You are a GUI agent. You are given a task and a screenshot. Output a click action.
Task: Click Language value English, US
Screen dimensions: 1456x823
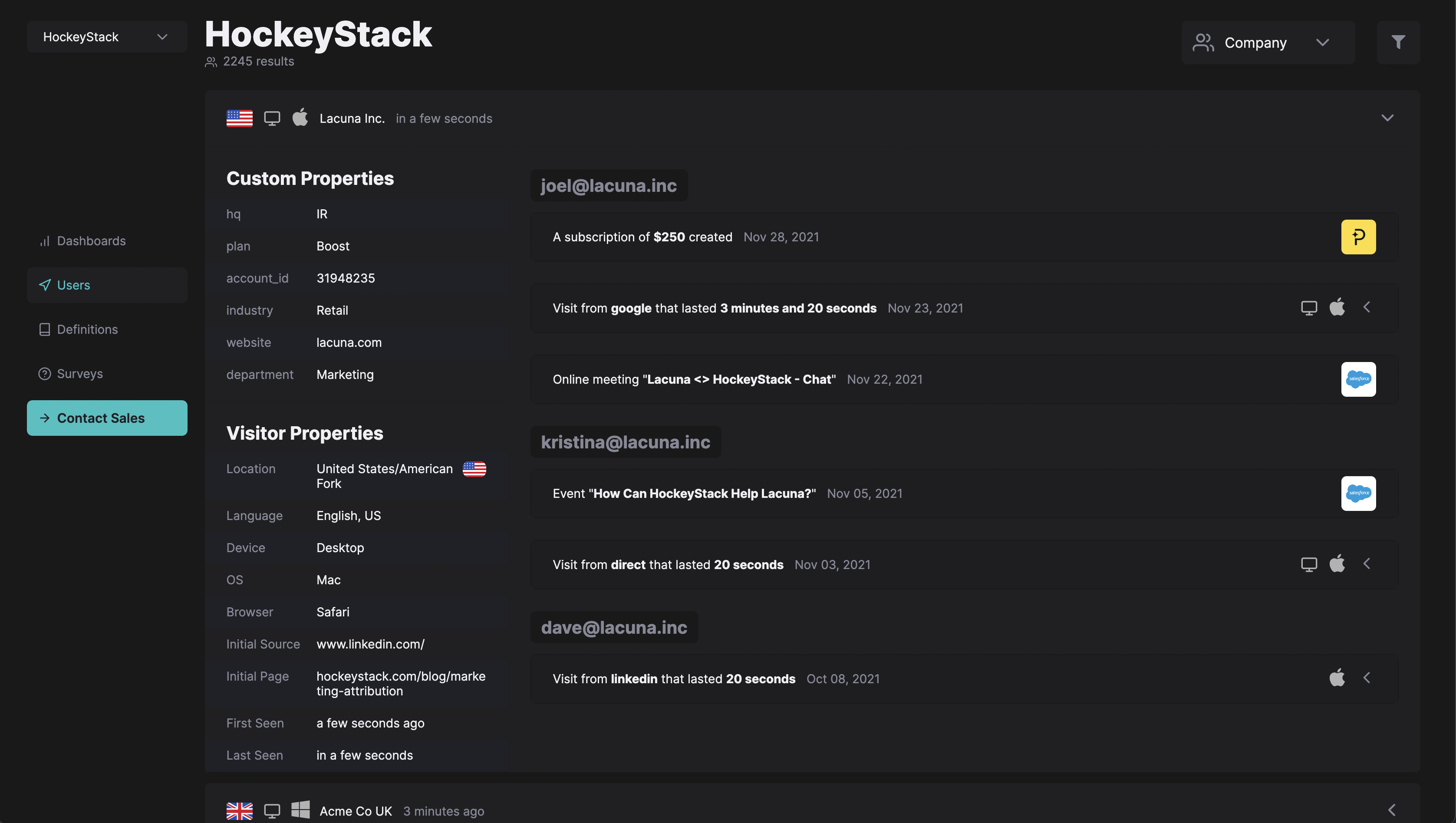pyautogui.click(x=349, y=516)
